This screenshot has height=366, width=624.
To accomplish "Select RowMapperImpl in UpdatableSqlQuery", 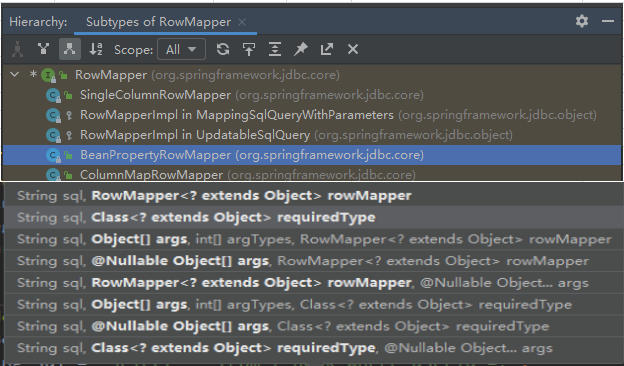I will [x=312, y=134].
